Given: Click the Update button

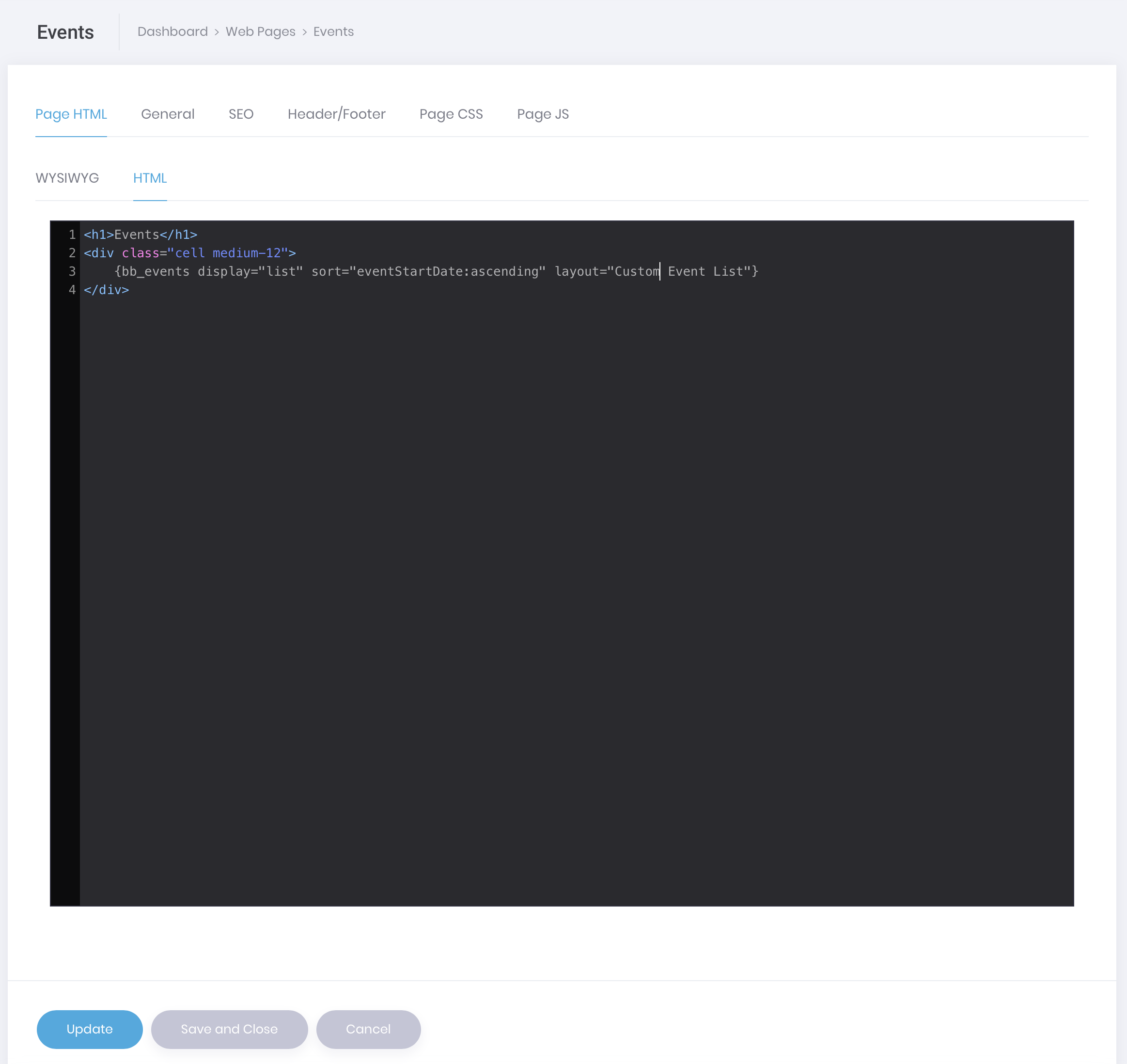Looking at the screenshot, I should click(90, 1029).
